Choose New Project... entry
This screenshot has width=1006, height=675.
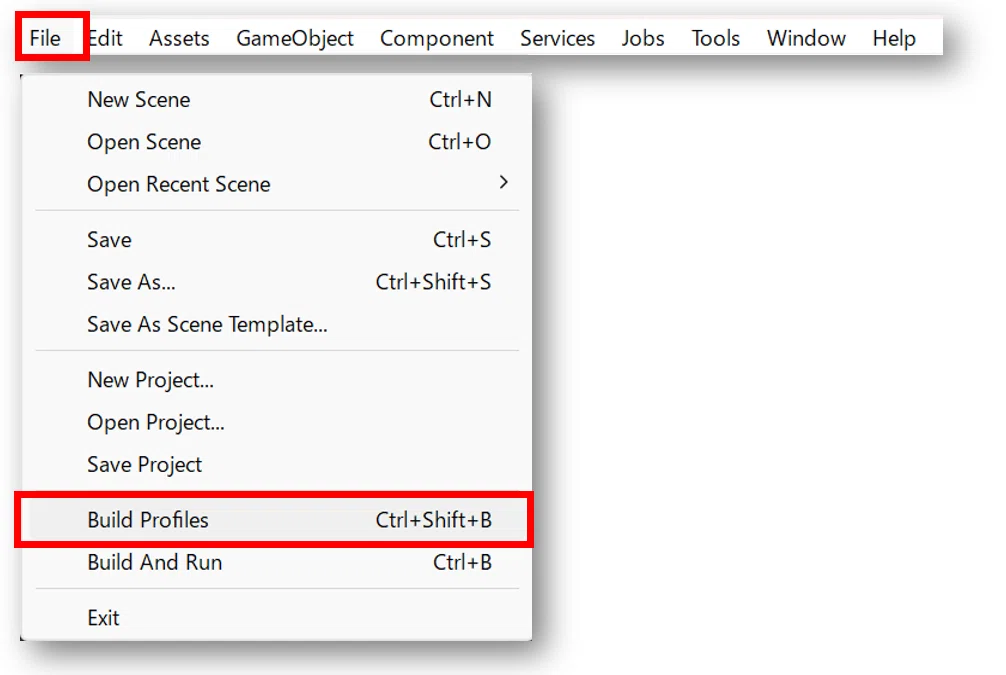(x=277, y=380)
